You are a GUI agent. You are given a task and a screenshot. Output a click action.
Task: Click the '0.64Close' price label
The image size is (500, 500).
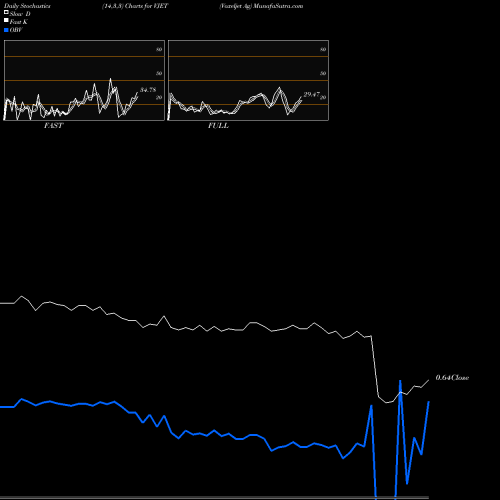coord(452,378)
